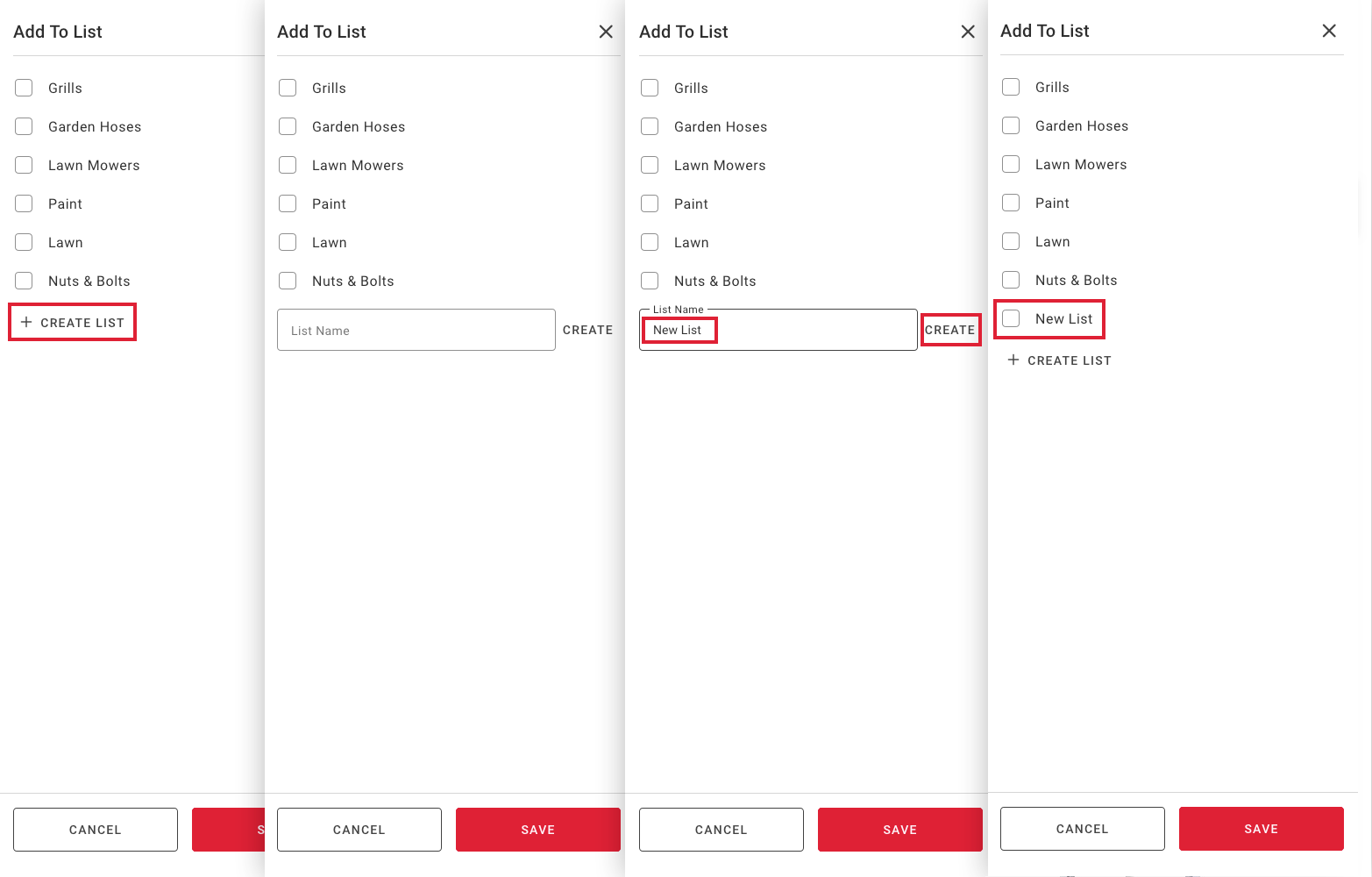
Task: Toggle Paint checkbox in the panel with typed 'New List'
Action: (650, 203)
